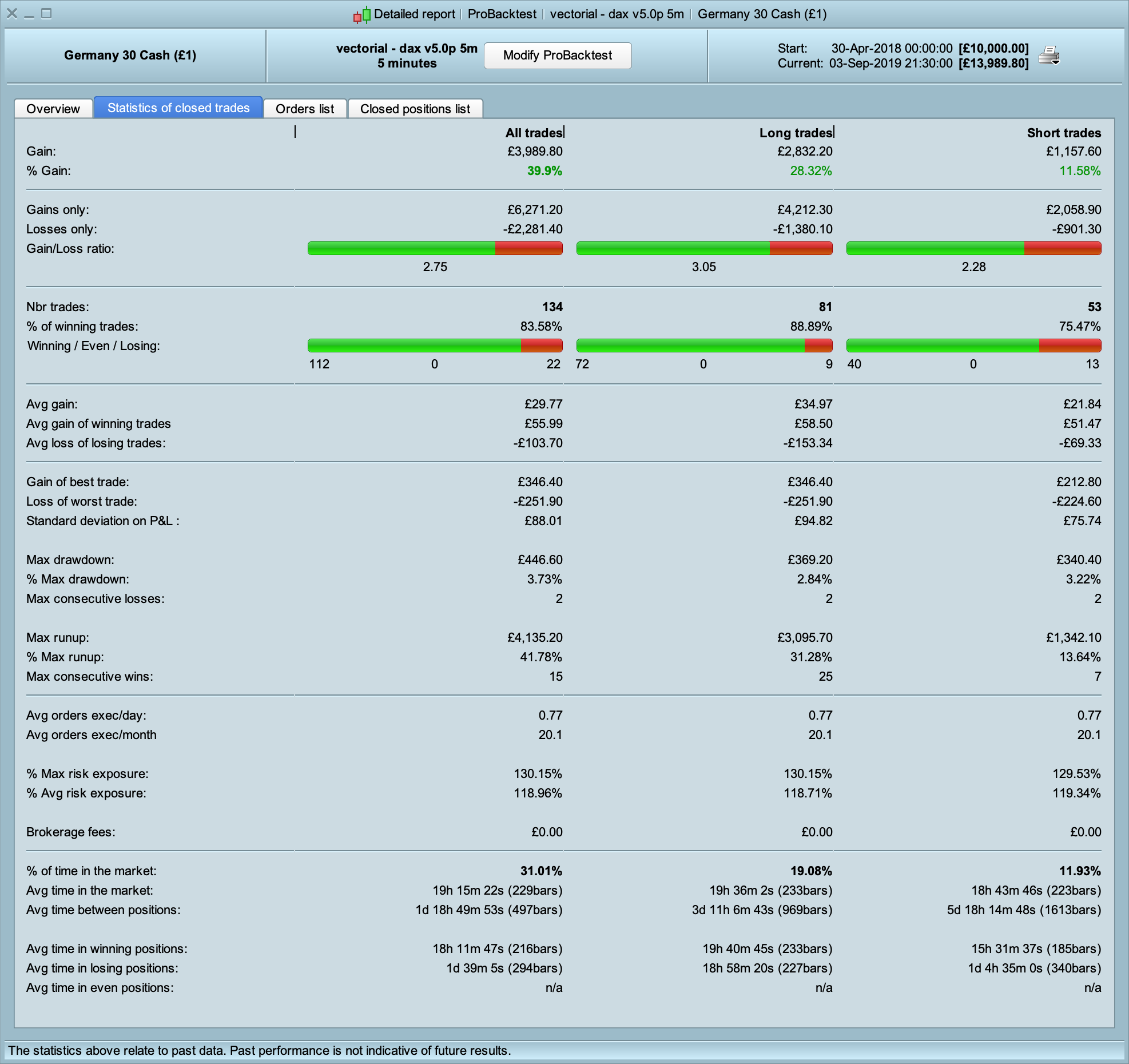Switch to the Overview tab
Viewport: 1129px width, 1064px height.
pos(53,109)
